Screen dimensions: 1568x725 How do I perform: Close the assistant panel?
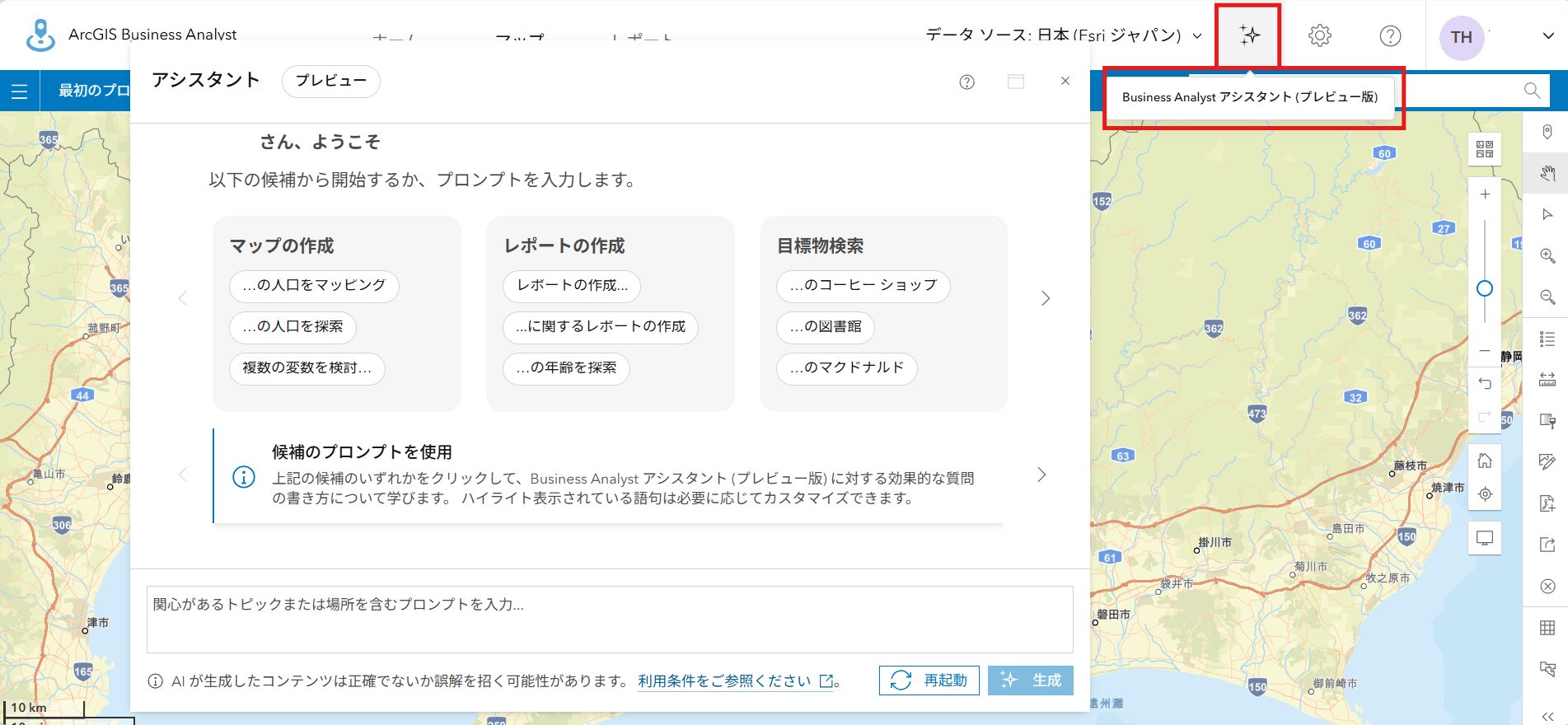coord(1065,81)
